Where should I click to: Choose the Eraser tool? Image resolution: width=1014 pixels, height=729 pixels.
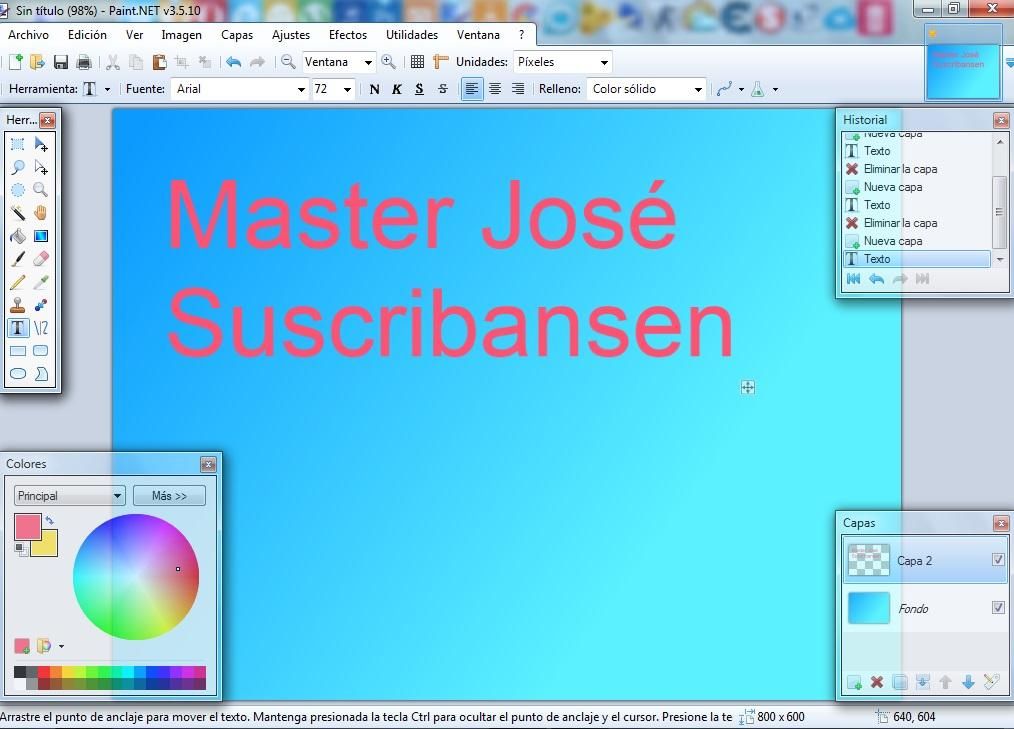41,260
